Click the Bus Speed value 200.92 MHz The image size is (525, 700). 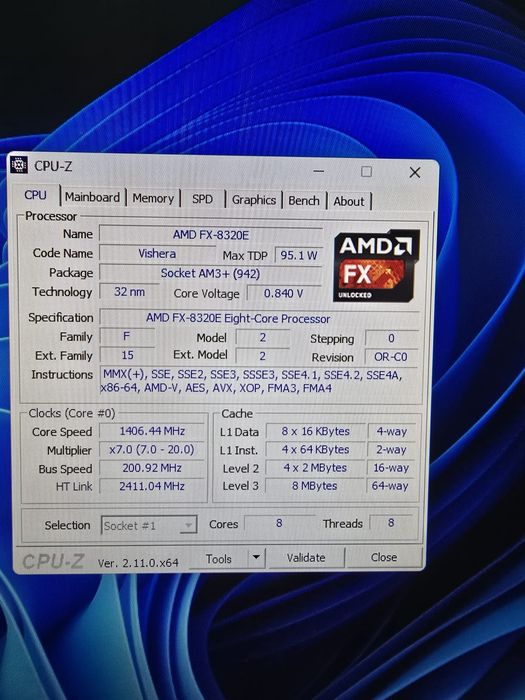coord(152,468)
